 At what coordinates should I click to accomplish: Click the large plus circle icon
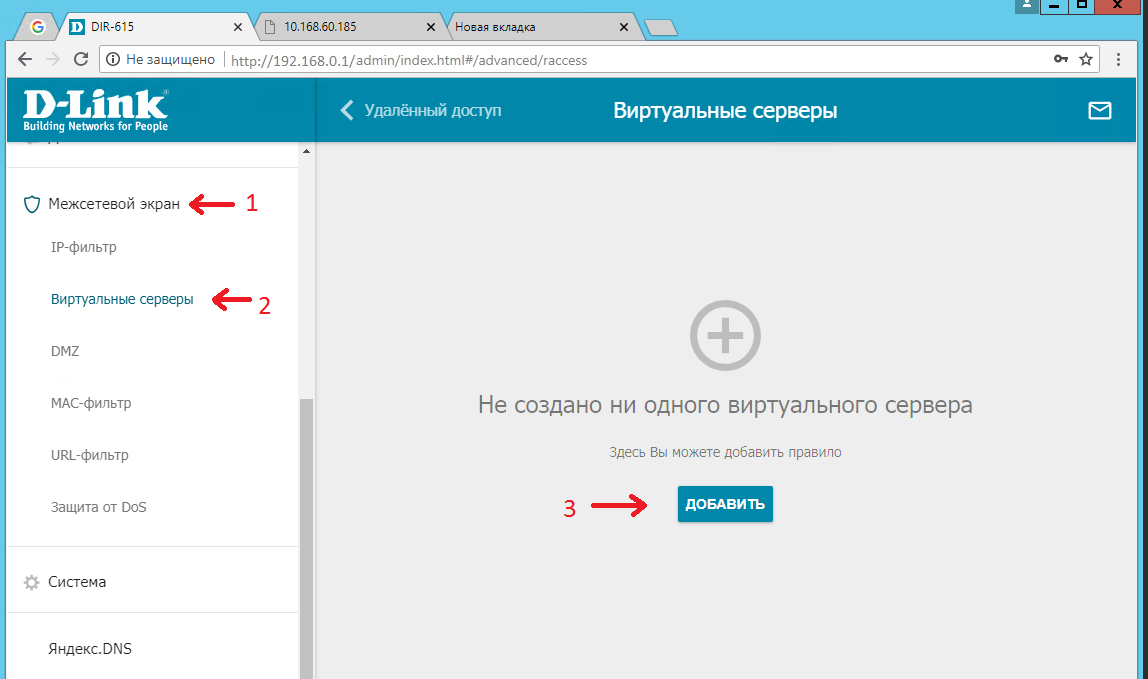725,335
